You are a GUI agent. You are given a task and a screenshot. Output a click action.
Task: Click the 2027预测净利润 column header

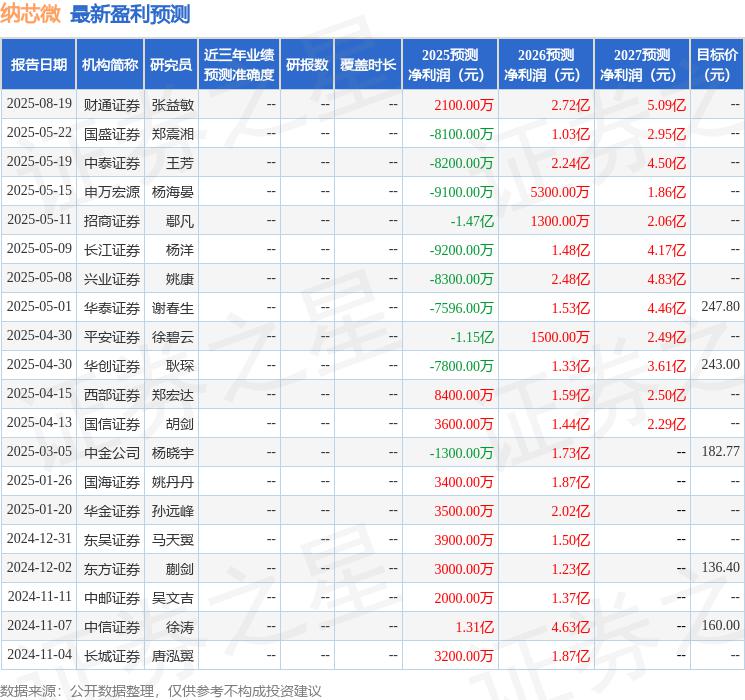pyautogui.click(x=642, y=65)
